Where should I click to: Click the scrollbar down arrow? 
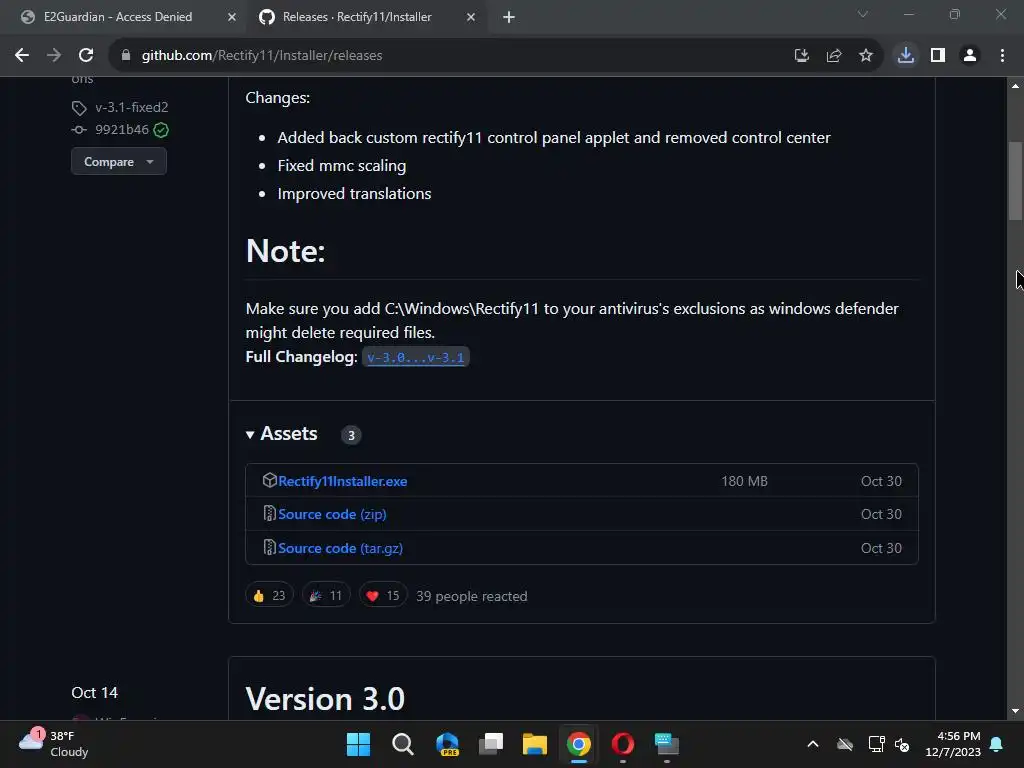click(1015, 712)
